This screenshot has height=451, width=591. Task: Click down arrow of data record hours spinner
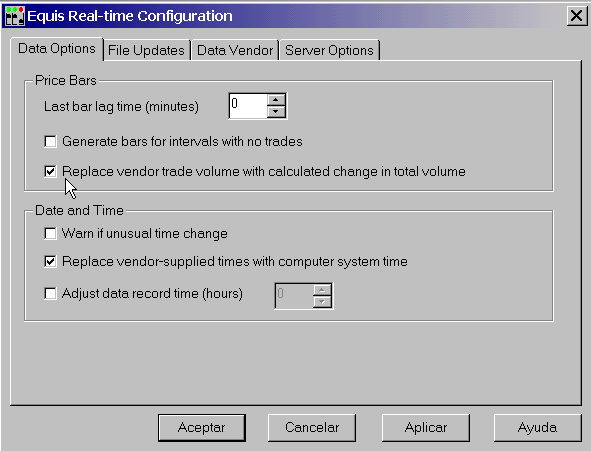point(322,301)
